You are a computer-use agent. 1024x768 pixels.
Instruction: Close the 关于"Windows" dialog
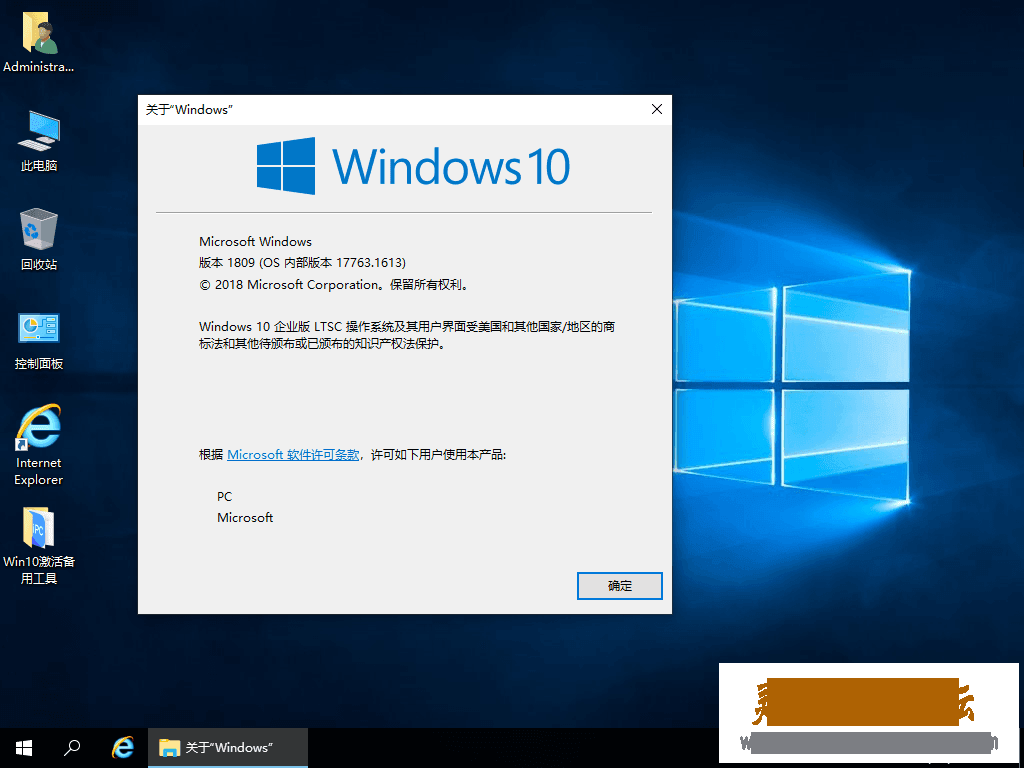coord(657,110)
